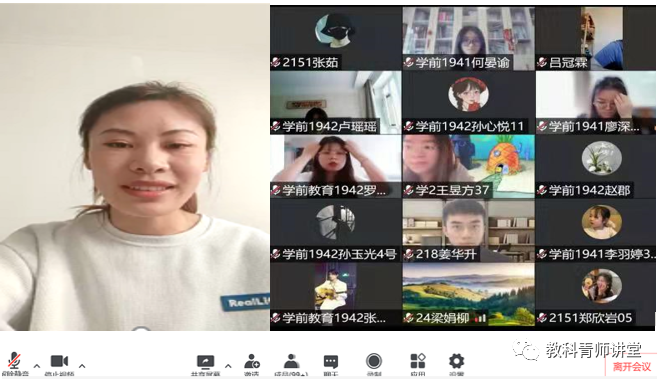Select the 218姜华升 video tile
Screen dimensions: 663x380
(x=468, y=231)
